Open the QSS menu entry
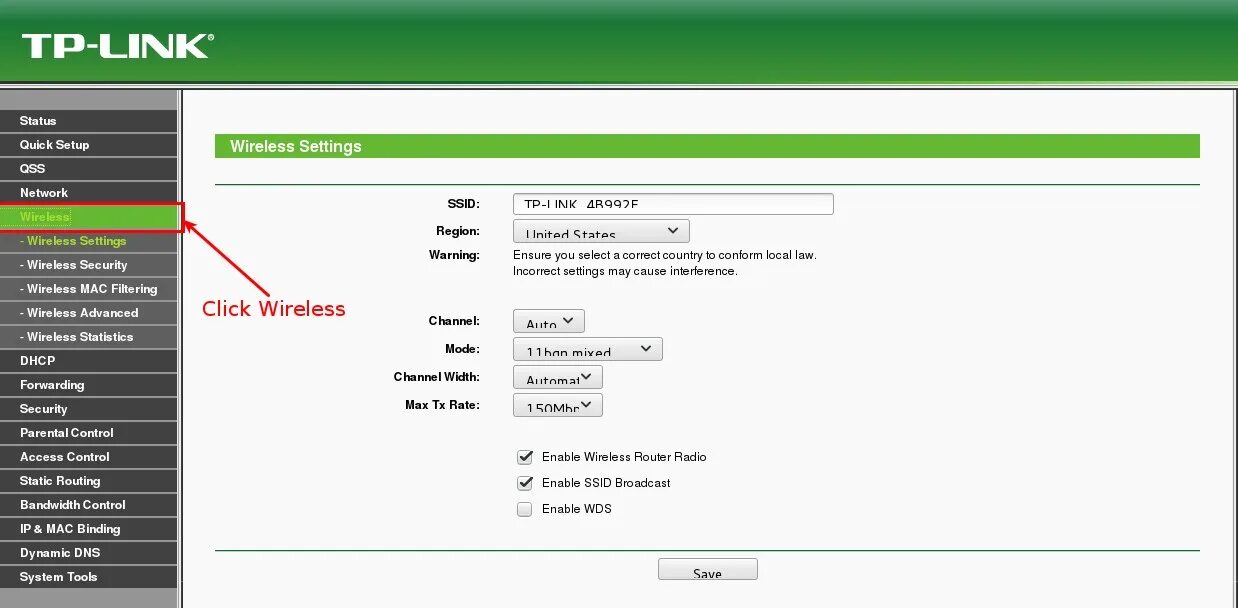The image size is (1238, 608). tap(88, 169)
